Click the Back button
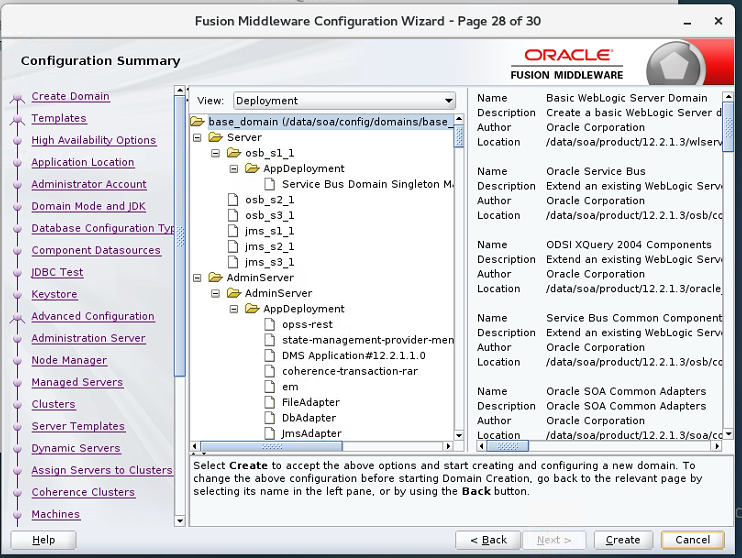Screen dimensions: 742x558 488,540
